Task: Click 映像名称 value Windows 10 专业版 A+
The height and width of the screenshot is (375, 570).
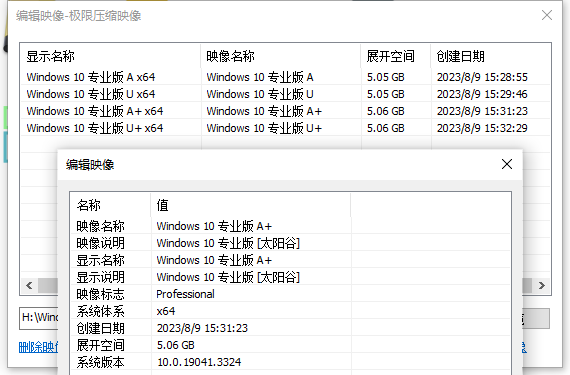Action: [214, 226]
